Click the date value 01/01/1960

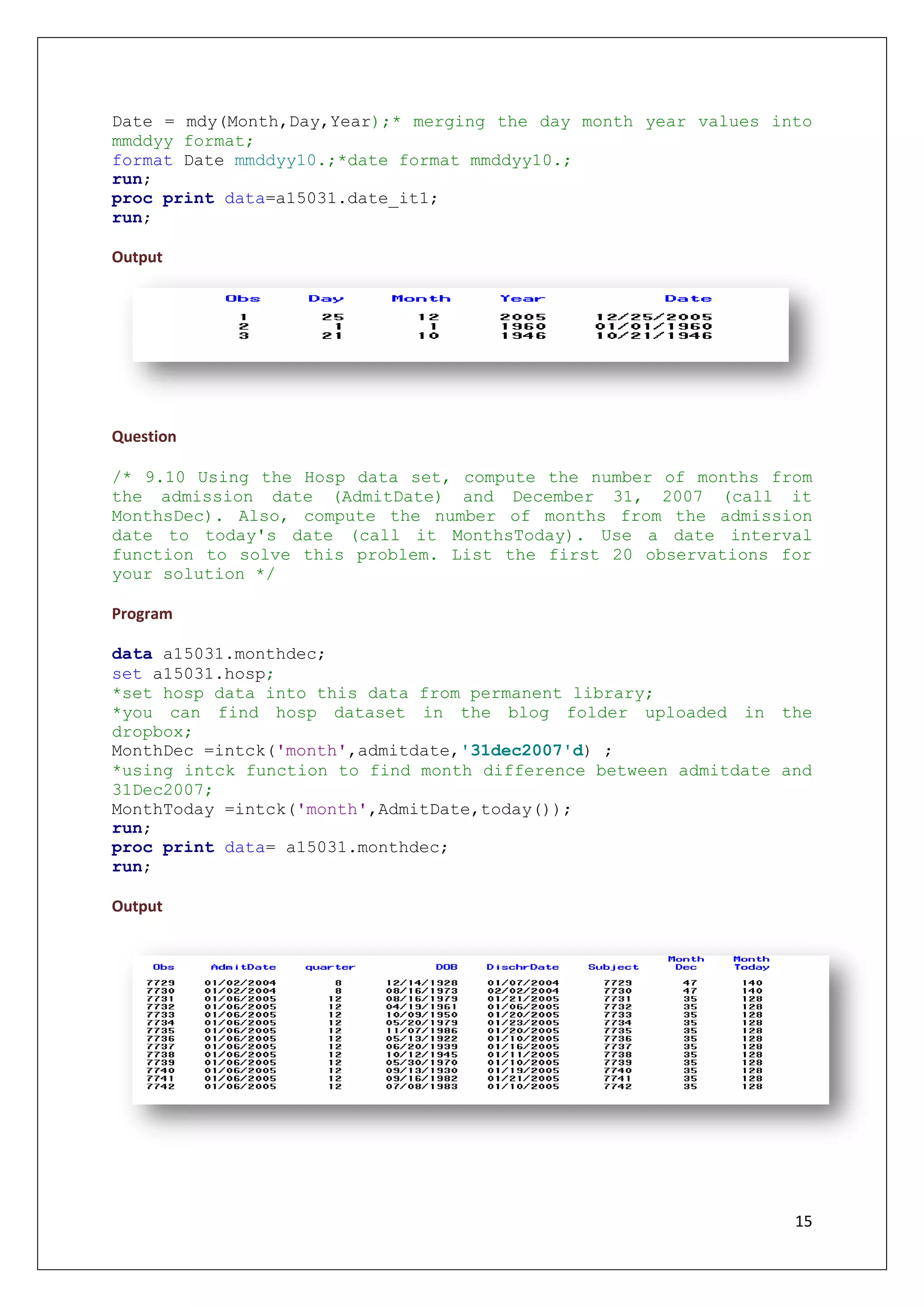point(654,326)
